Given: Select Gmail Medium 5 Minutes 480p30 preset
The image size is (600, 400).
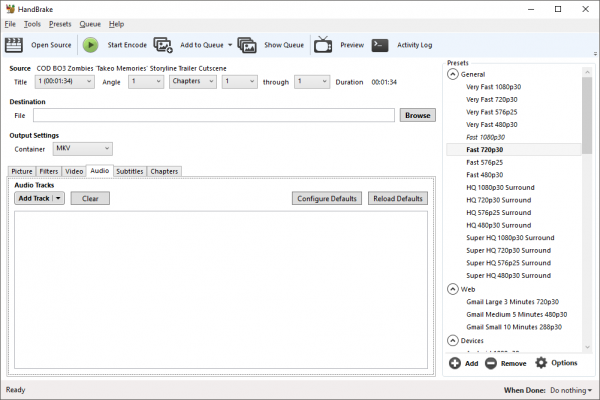Looking at the screenshot, I should point(517,314).
